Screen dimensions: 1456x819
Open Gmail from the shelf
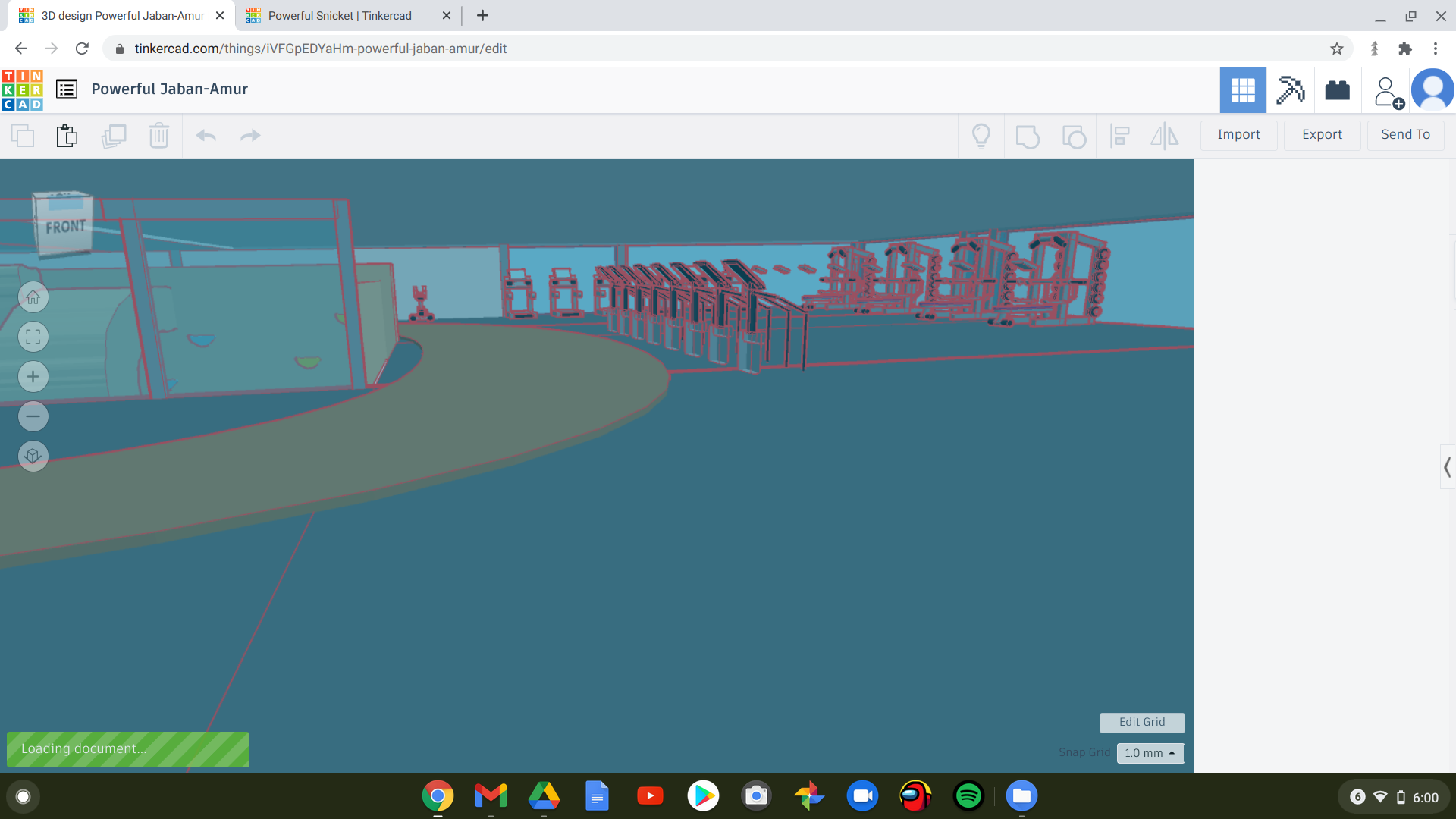[x=491, y=795]
